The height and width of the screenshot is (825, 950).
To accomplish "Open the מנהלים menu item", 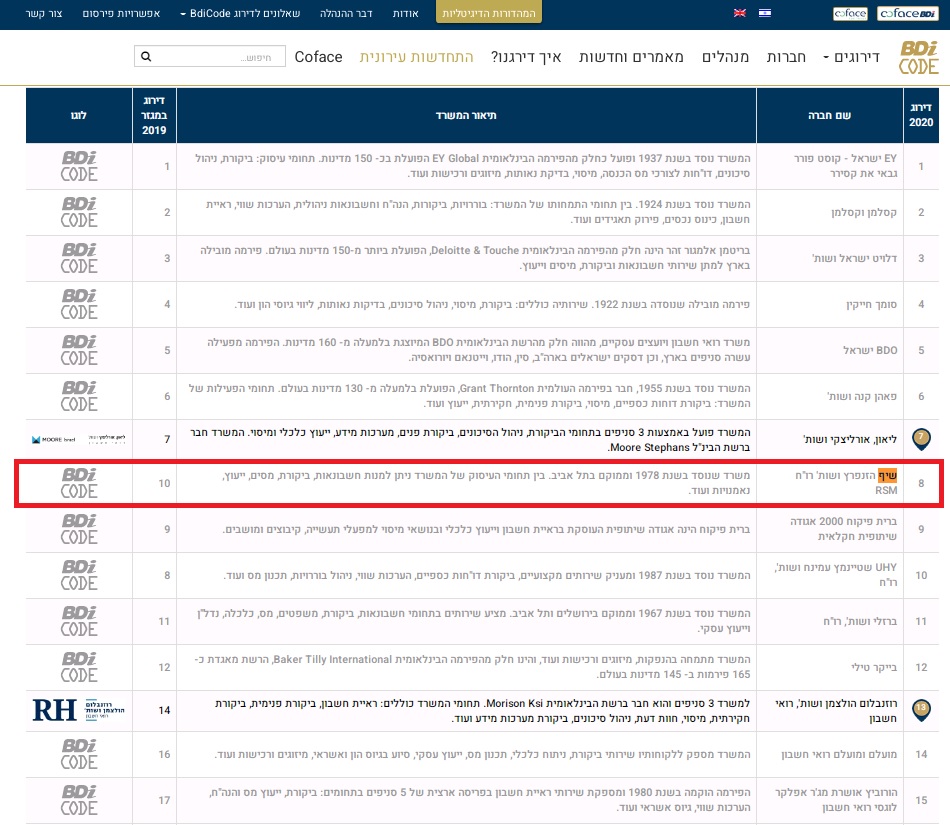I will 727,57.
